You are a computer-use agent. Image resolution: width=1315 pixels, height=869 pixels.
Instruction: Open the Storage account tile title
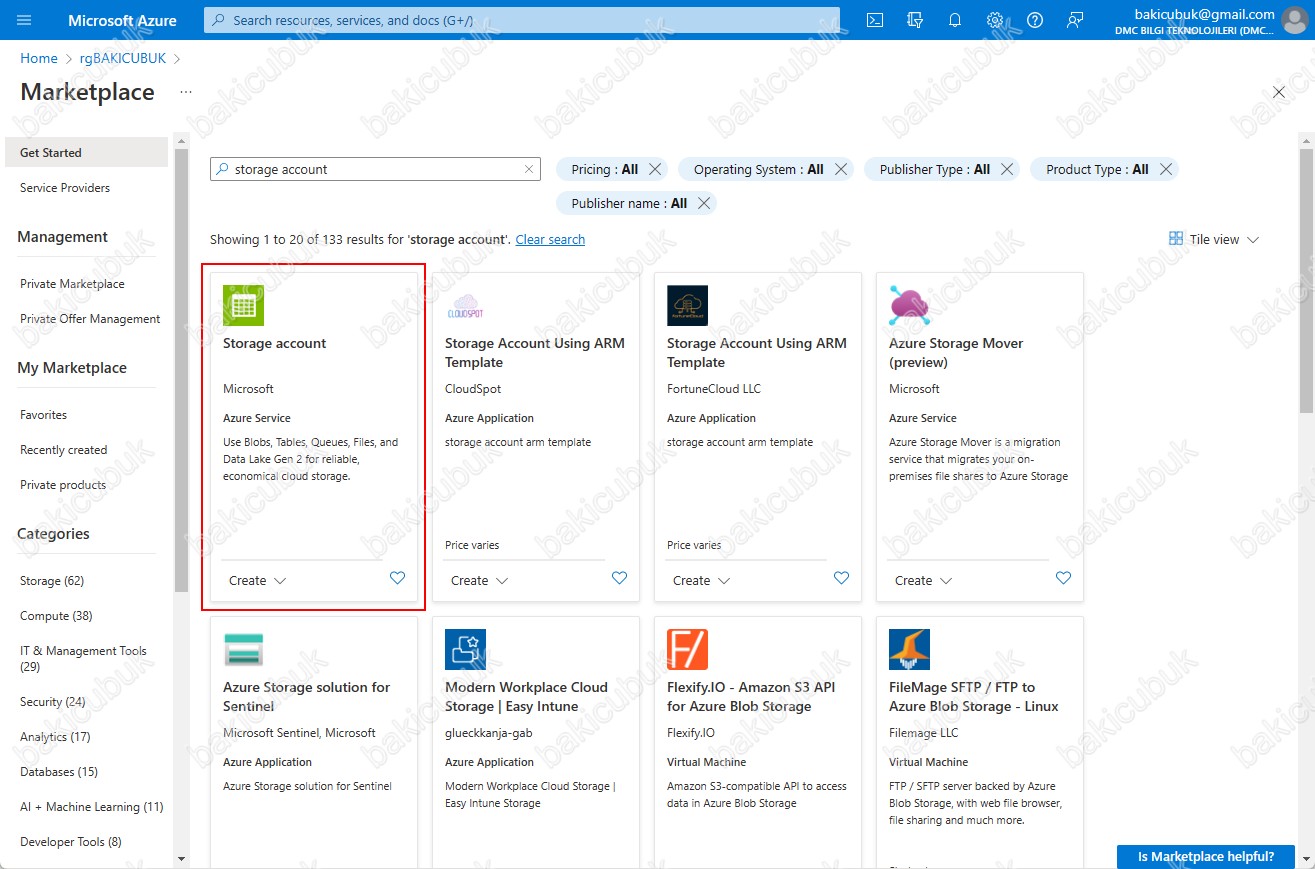tap(275, 343)
